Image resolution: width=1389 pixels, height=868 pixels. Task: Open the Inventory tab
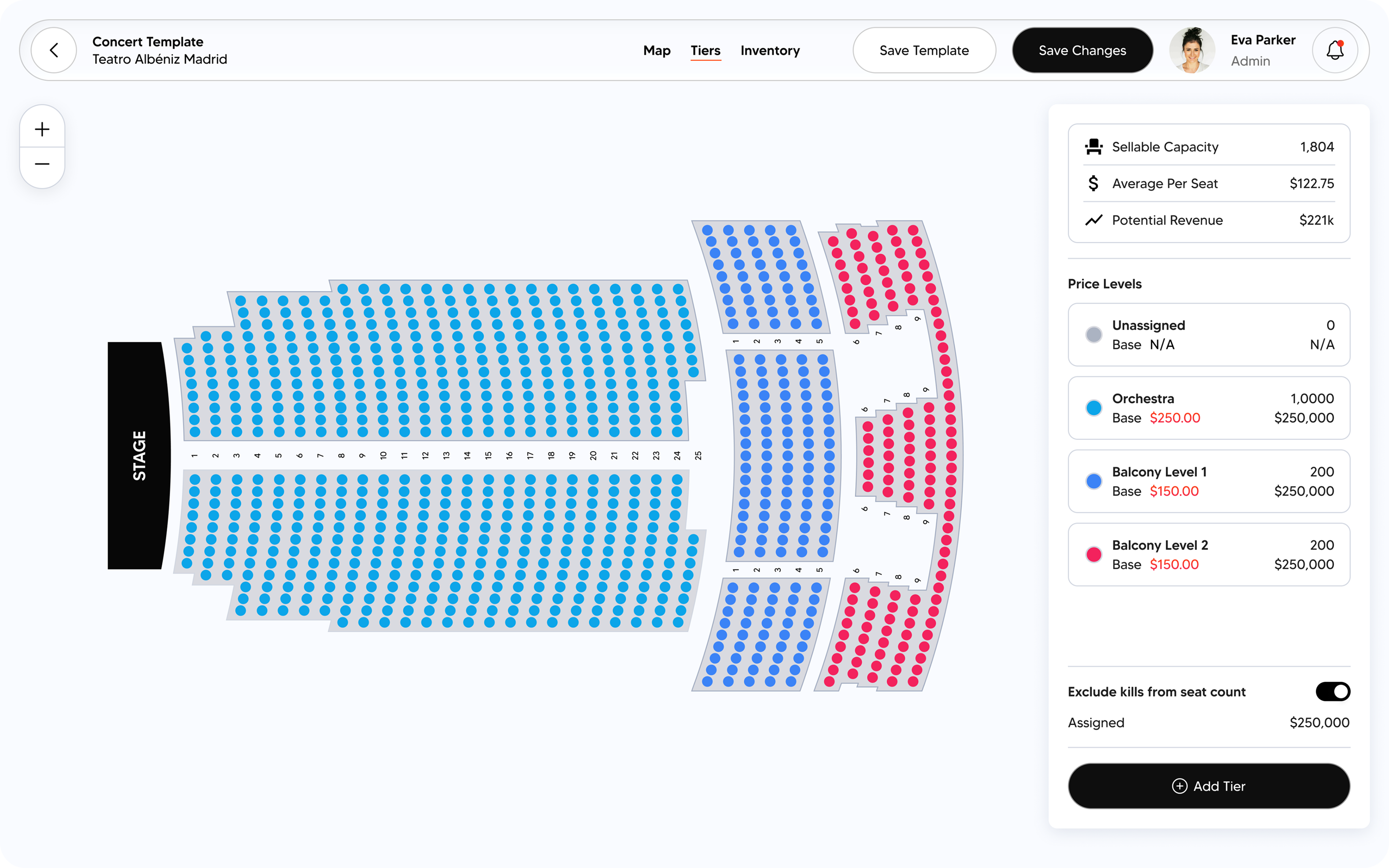[770, 50]
